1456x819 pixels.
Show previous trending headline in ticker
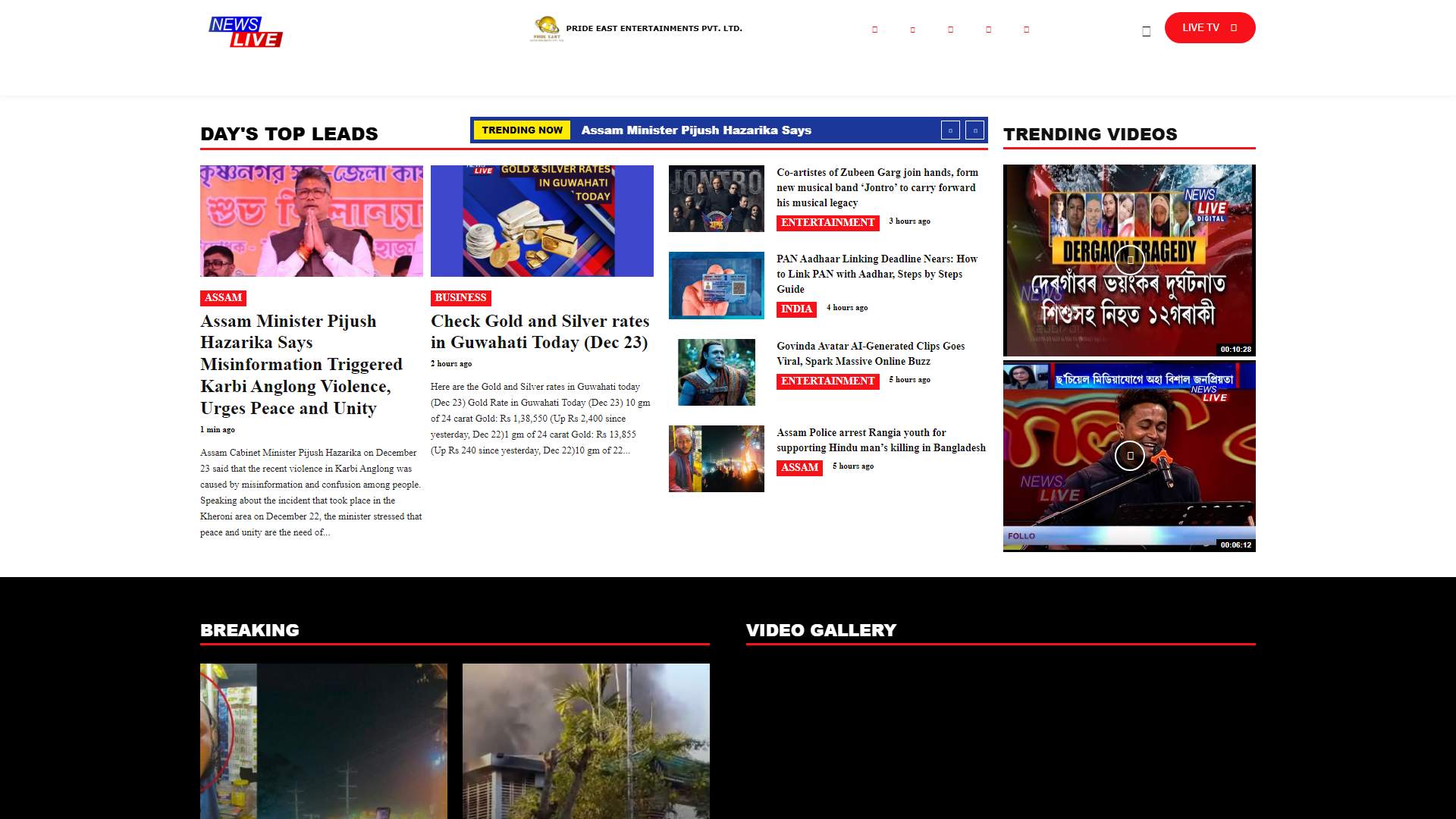tap(950, 130)
